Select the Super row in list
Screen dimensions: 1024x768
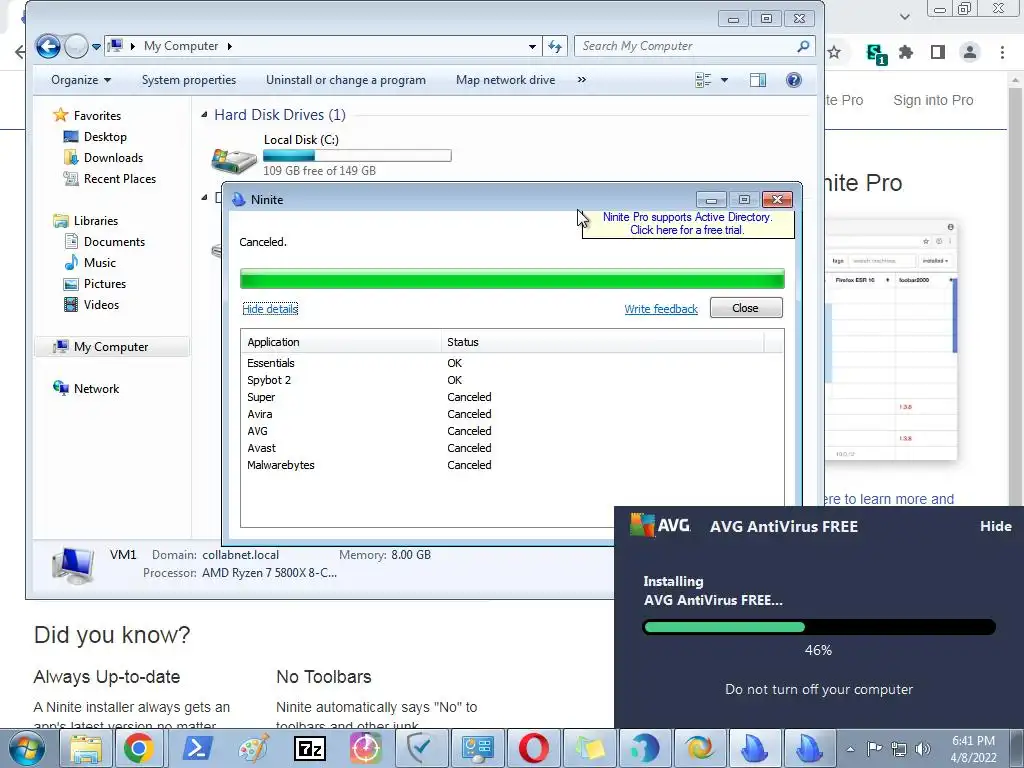[511, 397]
